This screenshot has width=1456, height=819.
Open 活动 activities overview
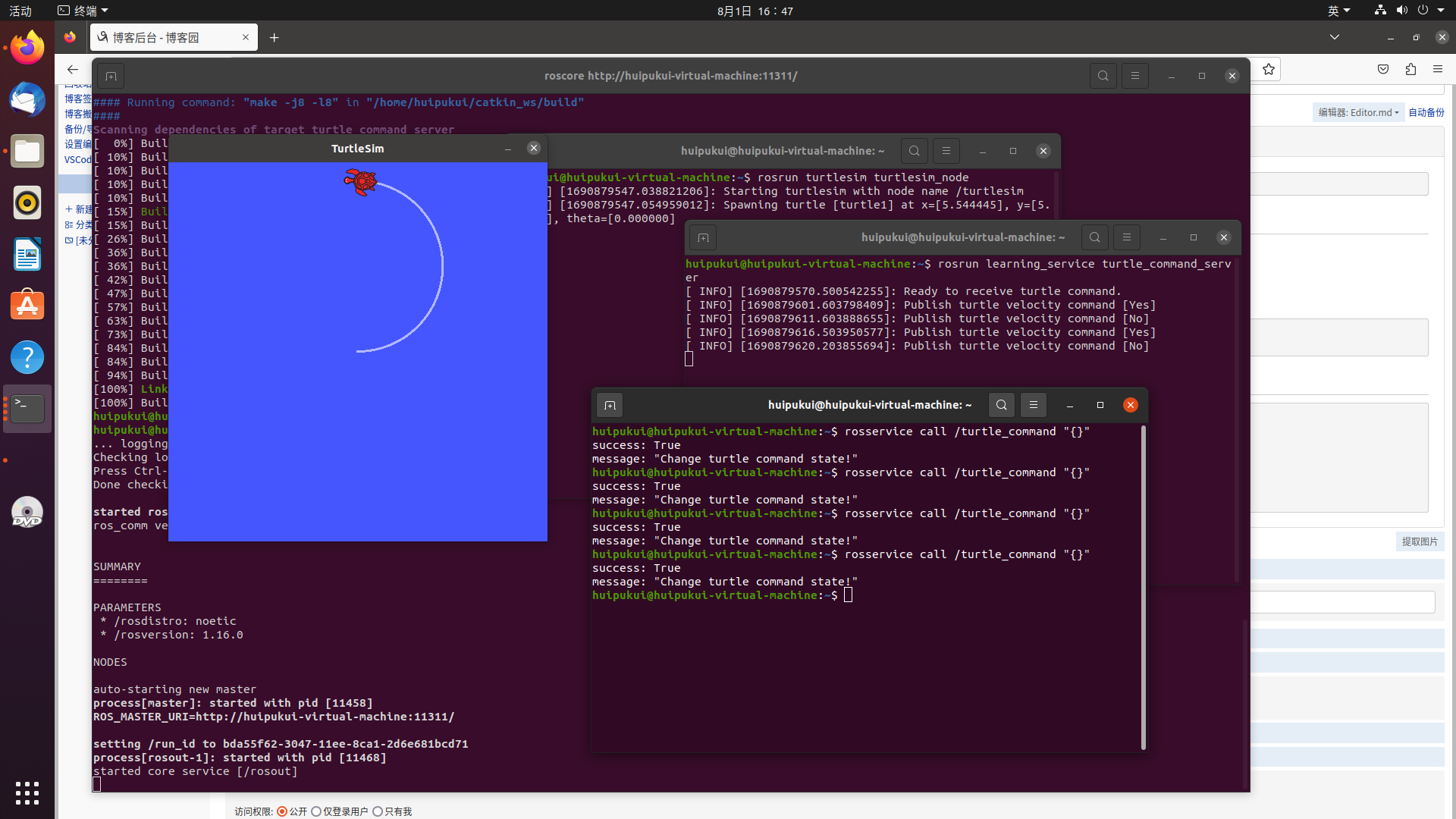pos(20,11)
